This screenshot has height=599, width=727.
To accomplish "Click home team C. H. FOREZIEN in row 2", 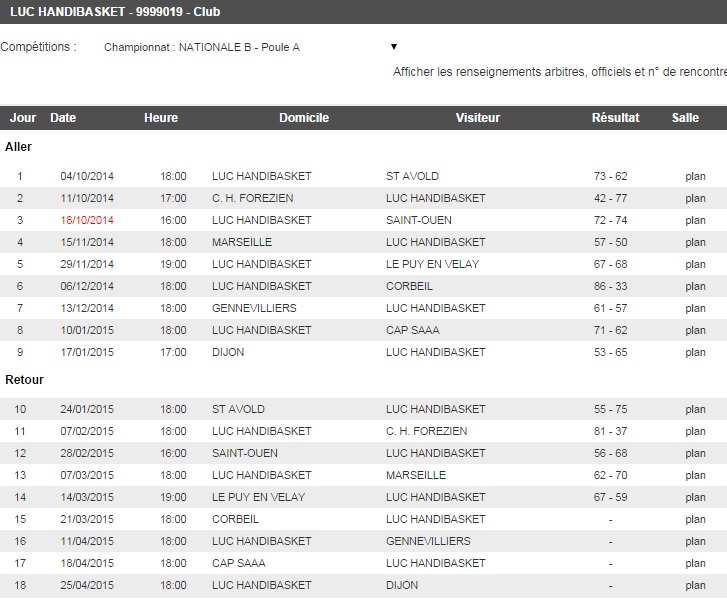I will pyautogui.click(x=253, y=198).
